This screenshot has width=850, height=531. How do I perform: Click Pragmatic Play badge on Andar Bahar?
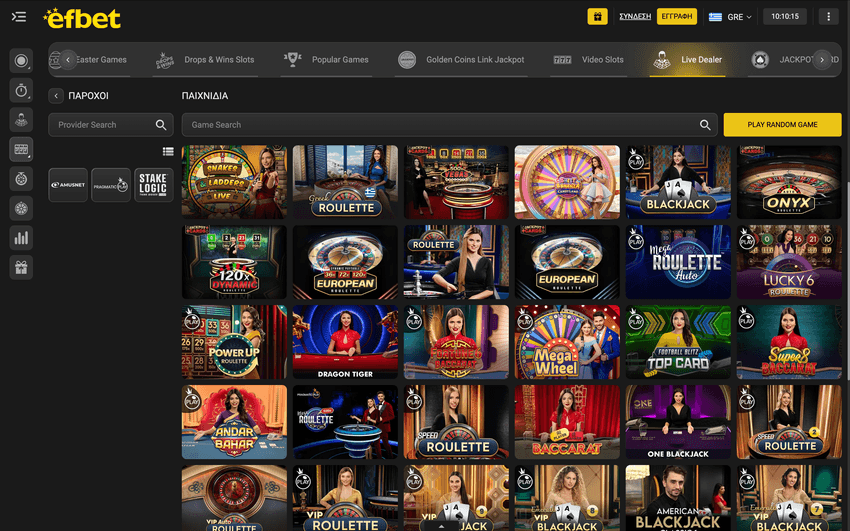192,399
